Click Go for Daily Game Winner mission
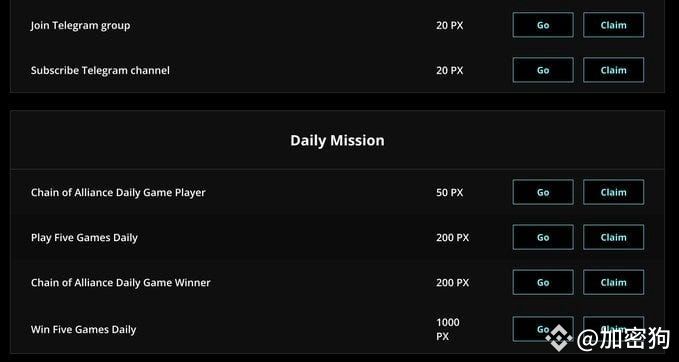The width and height of the screenshot is (679, 362). tap(543, 282)
